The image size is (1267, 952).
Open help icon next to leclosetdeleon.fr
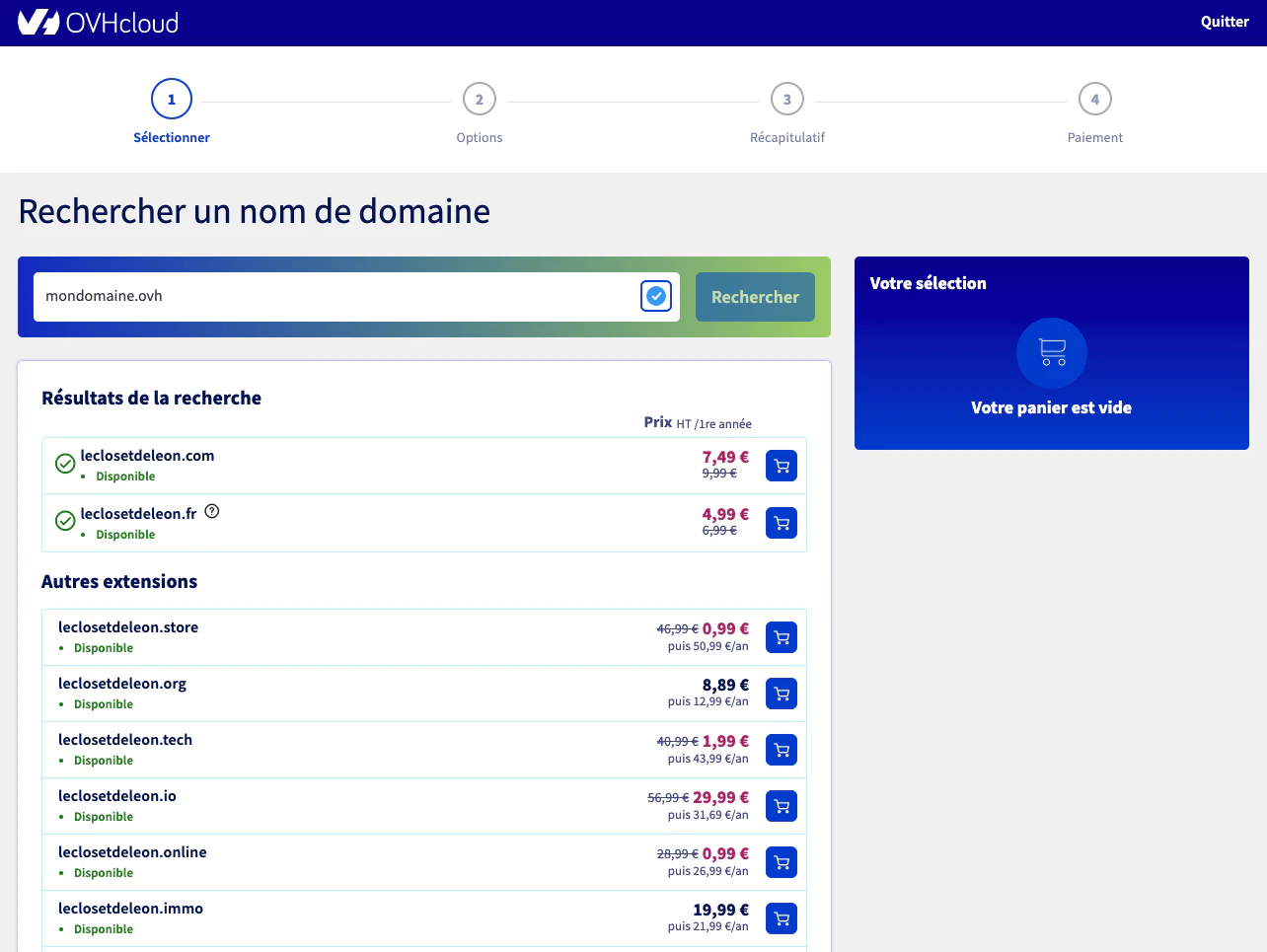coord(212,511)
